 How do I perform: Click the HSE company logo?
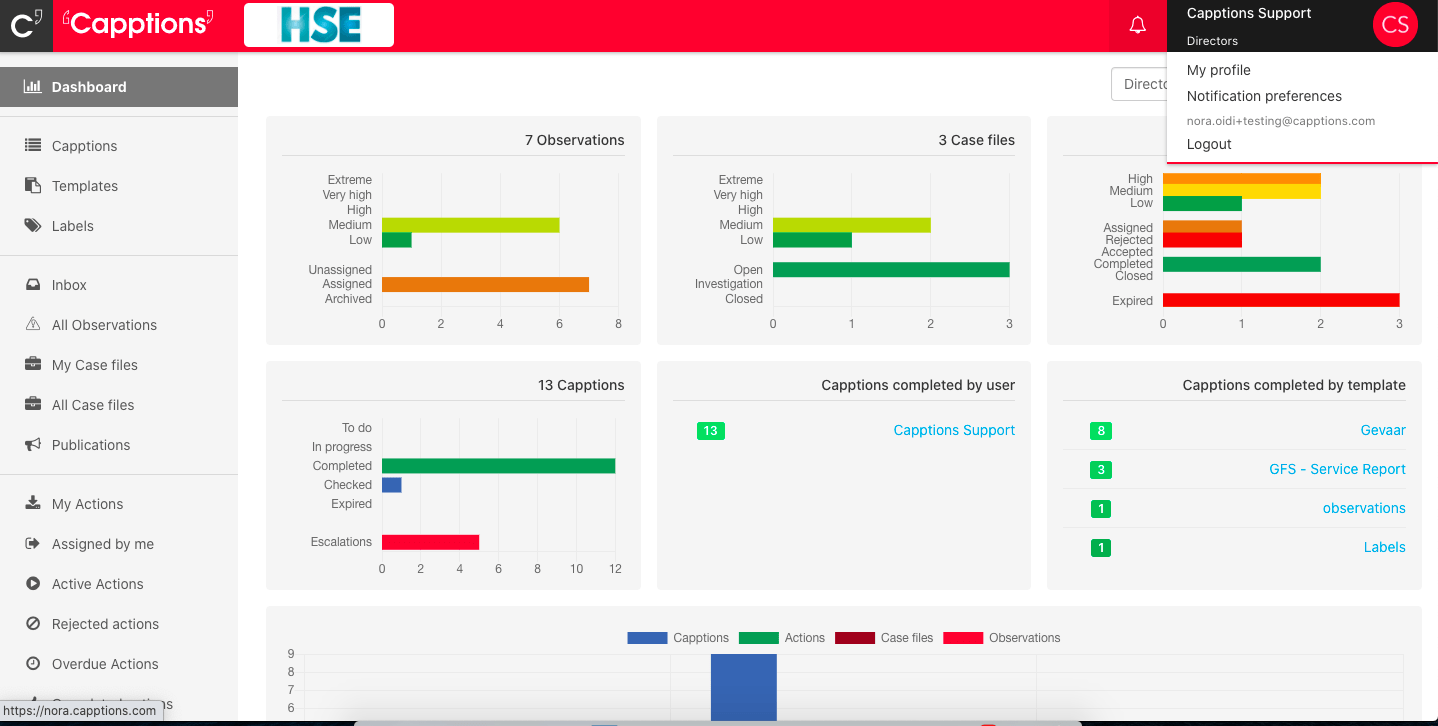(319, 25)
